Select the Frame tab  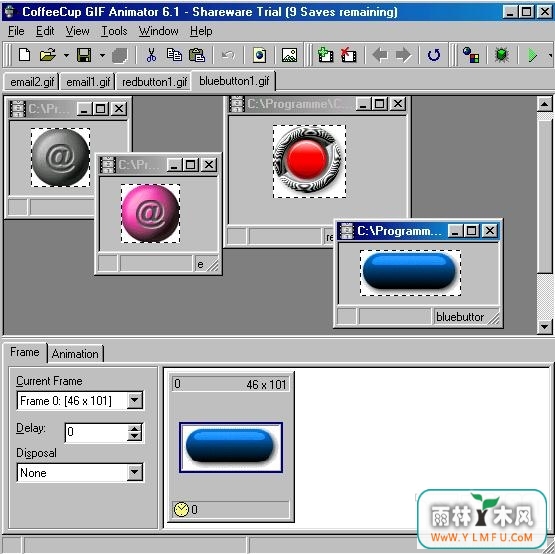24,352
